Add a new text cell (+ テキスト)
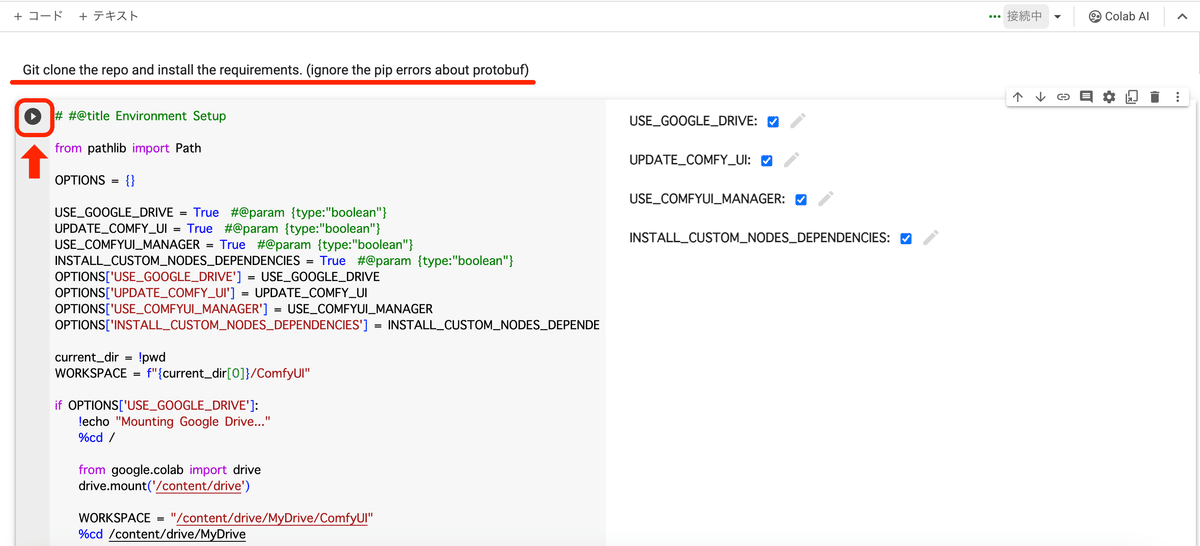Viewport: 1200px width, 546px height. pos(108,16)
